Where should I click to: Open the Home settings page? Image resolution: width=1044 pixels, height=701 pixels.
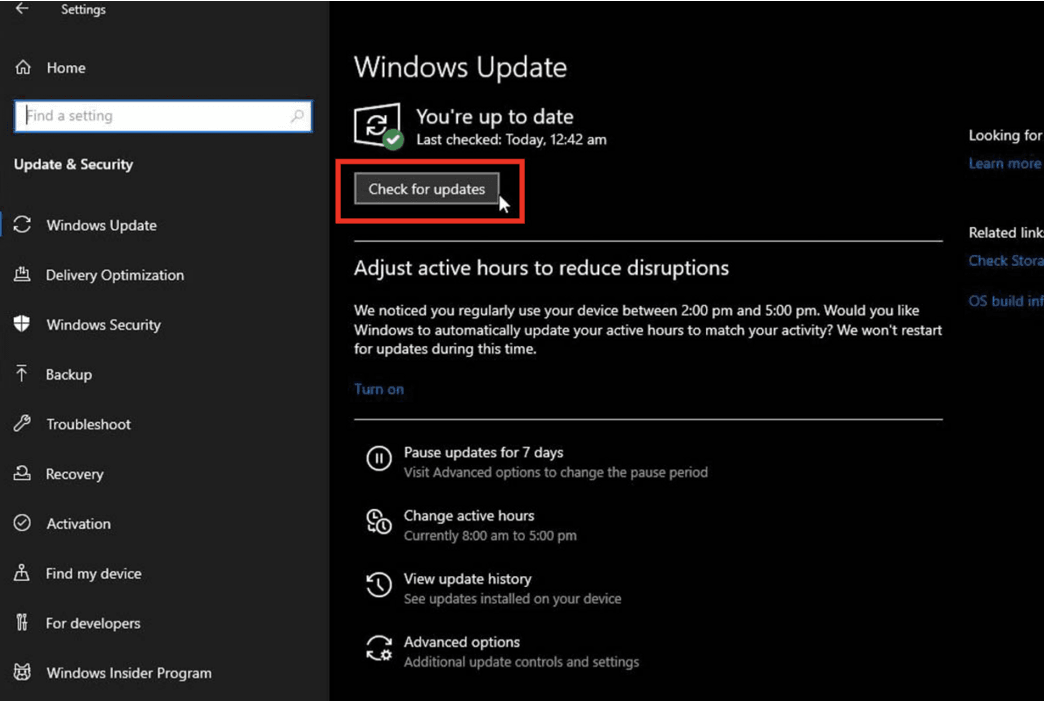click(66, 68)
